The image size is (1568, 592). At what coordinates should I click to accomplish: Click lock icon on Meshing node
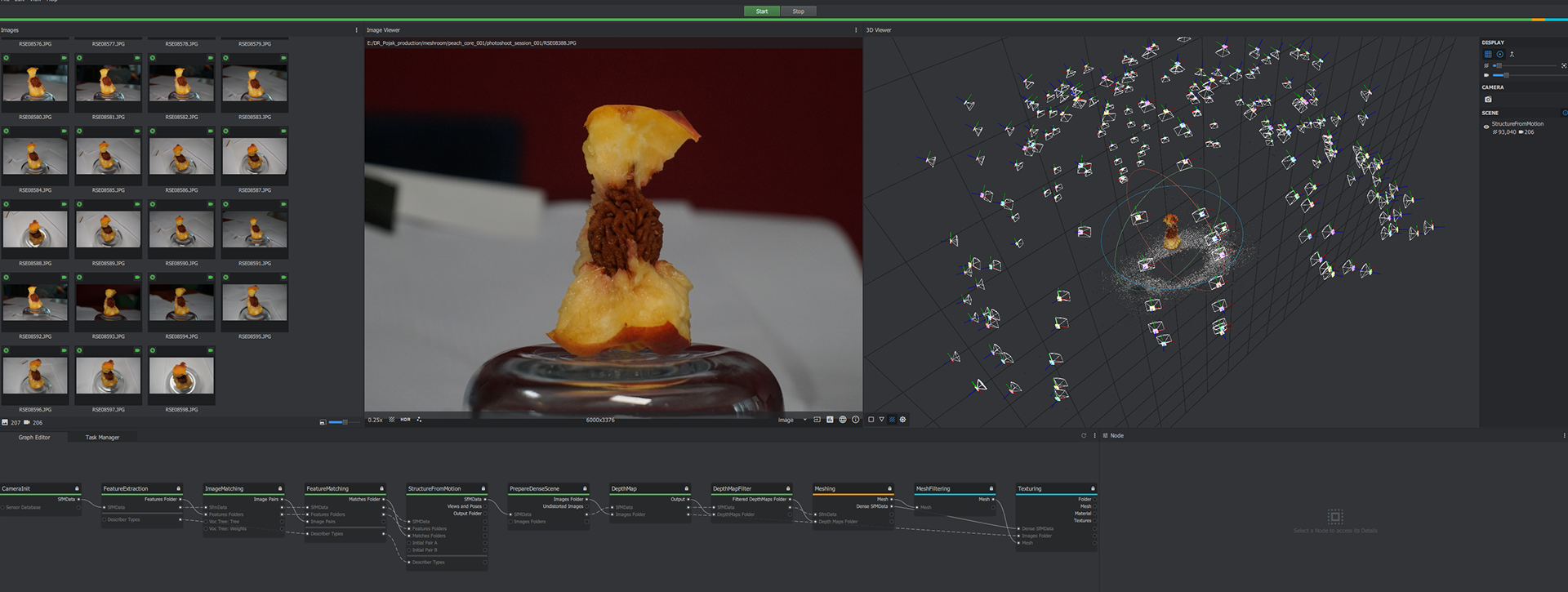(x=889, y=488)
